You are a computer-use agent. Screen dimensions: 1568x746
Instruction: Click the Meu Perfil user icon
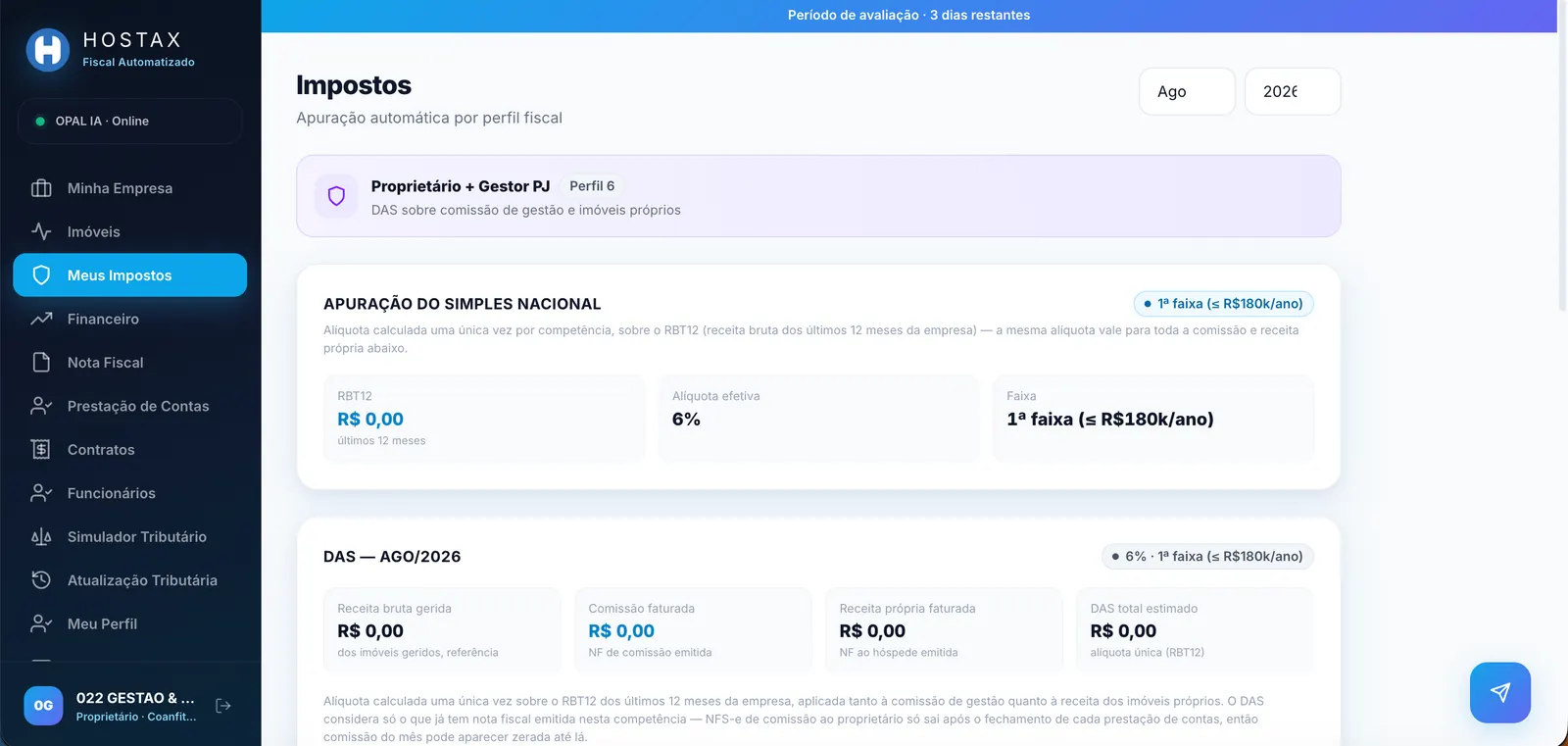pos(41,623)
